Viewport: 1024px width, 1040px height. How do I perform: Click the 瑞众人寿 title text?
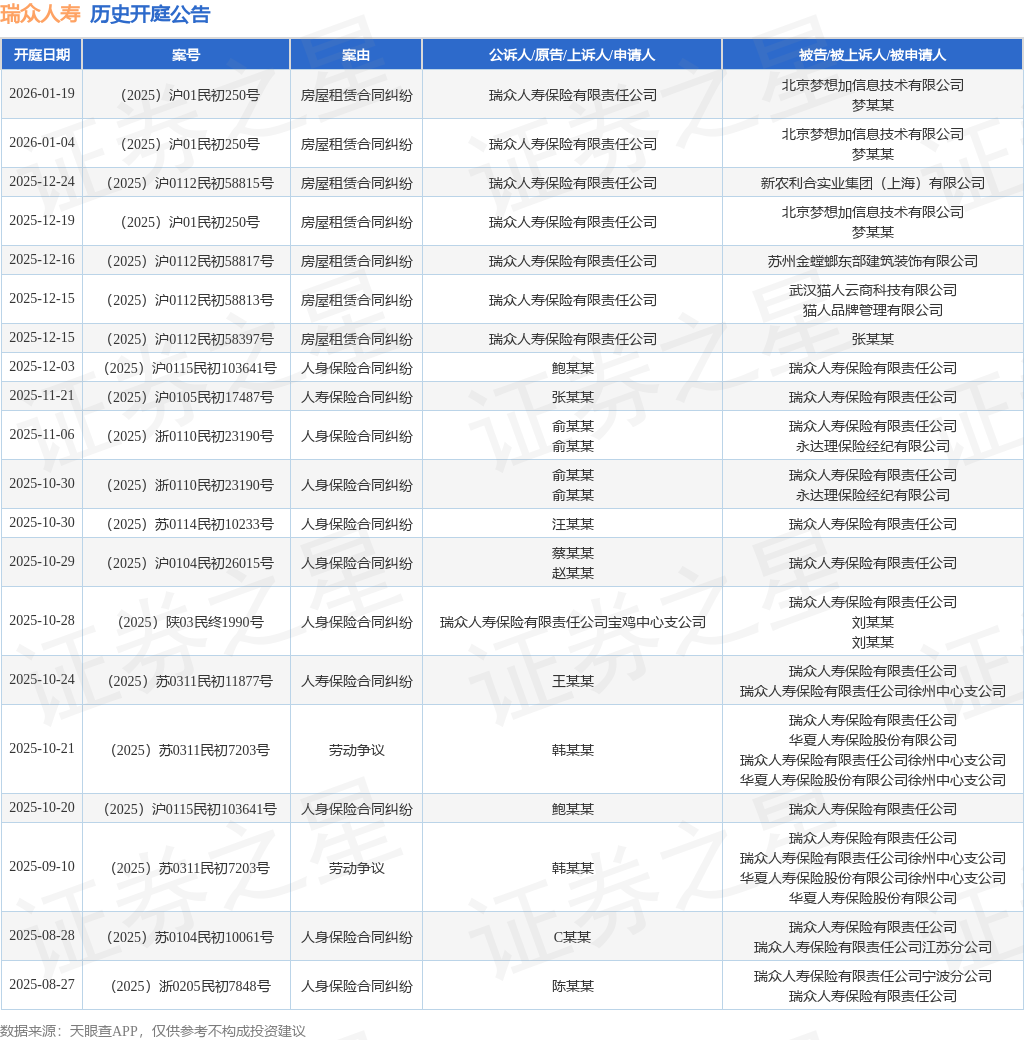coord(40,14)
